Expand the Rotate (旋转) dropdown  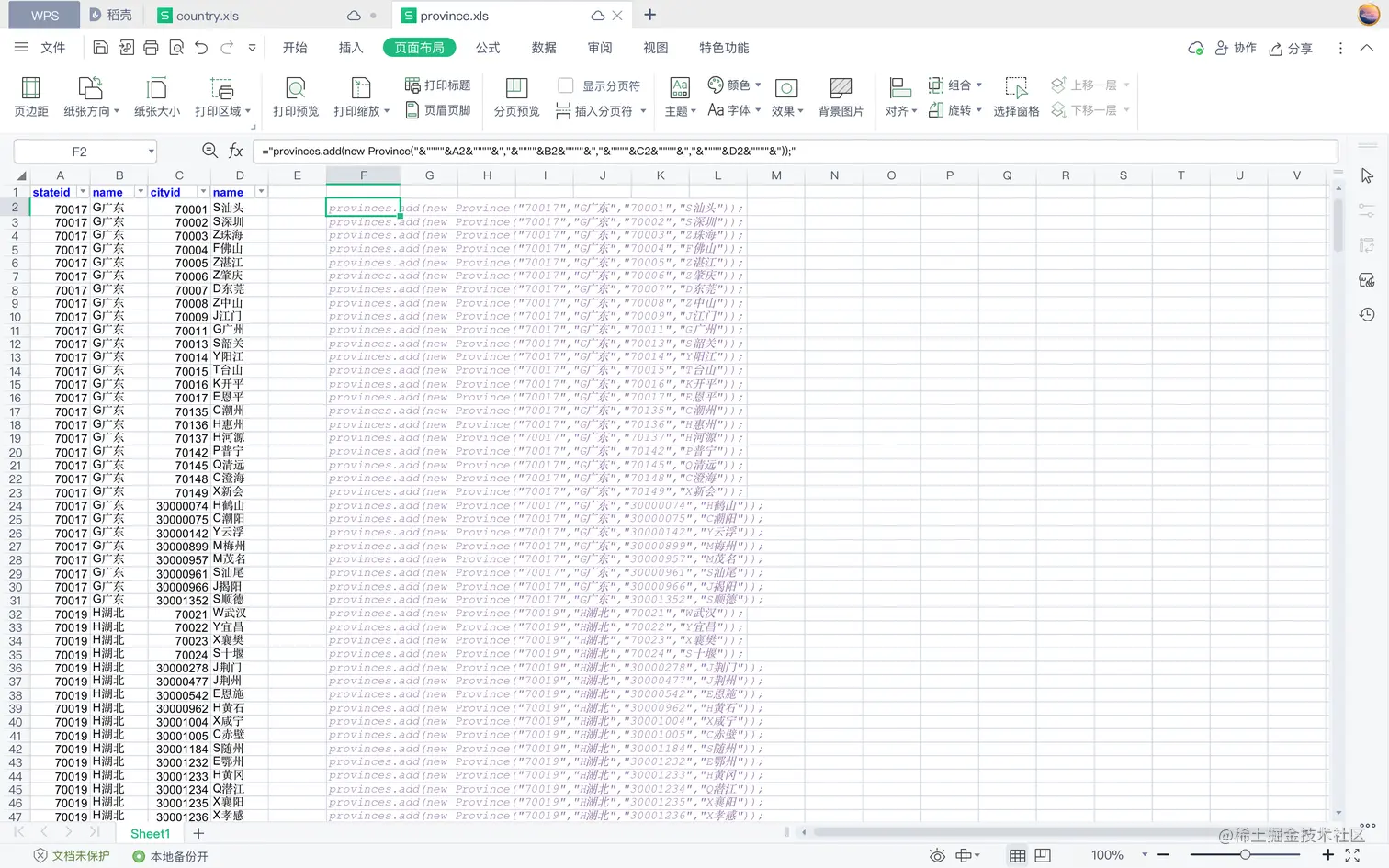[978, 110]
